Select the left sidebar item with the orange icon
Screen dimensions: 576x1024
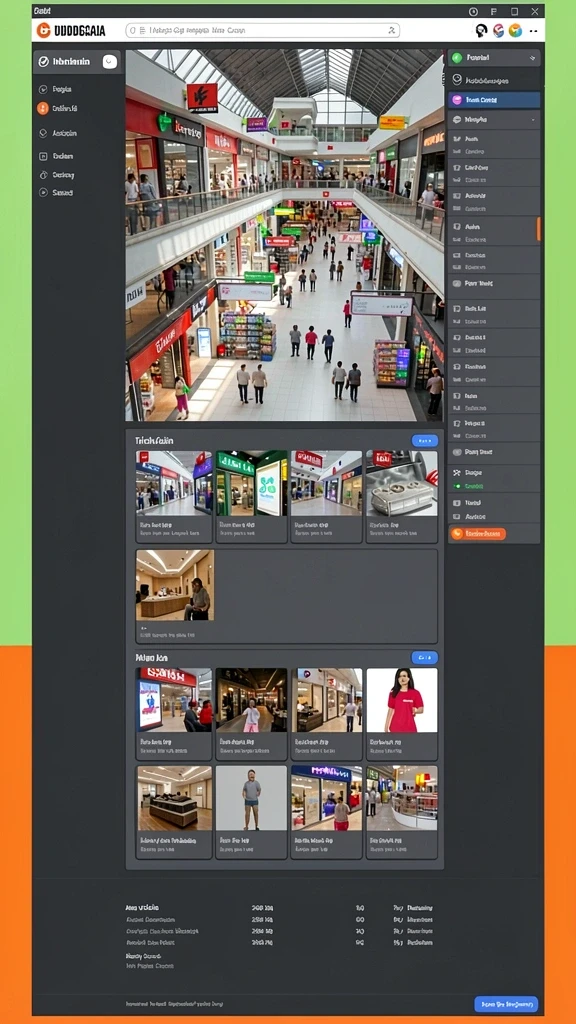click(x=58, y=108)
